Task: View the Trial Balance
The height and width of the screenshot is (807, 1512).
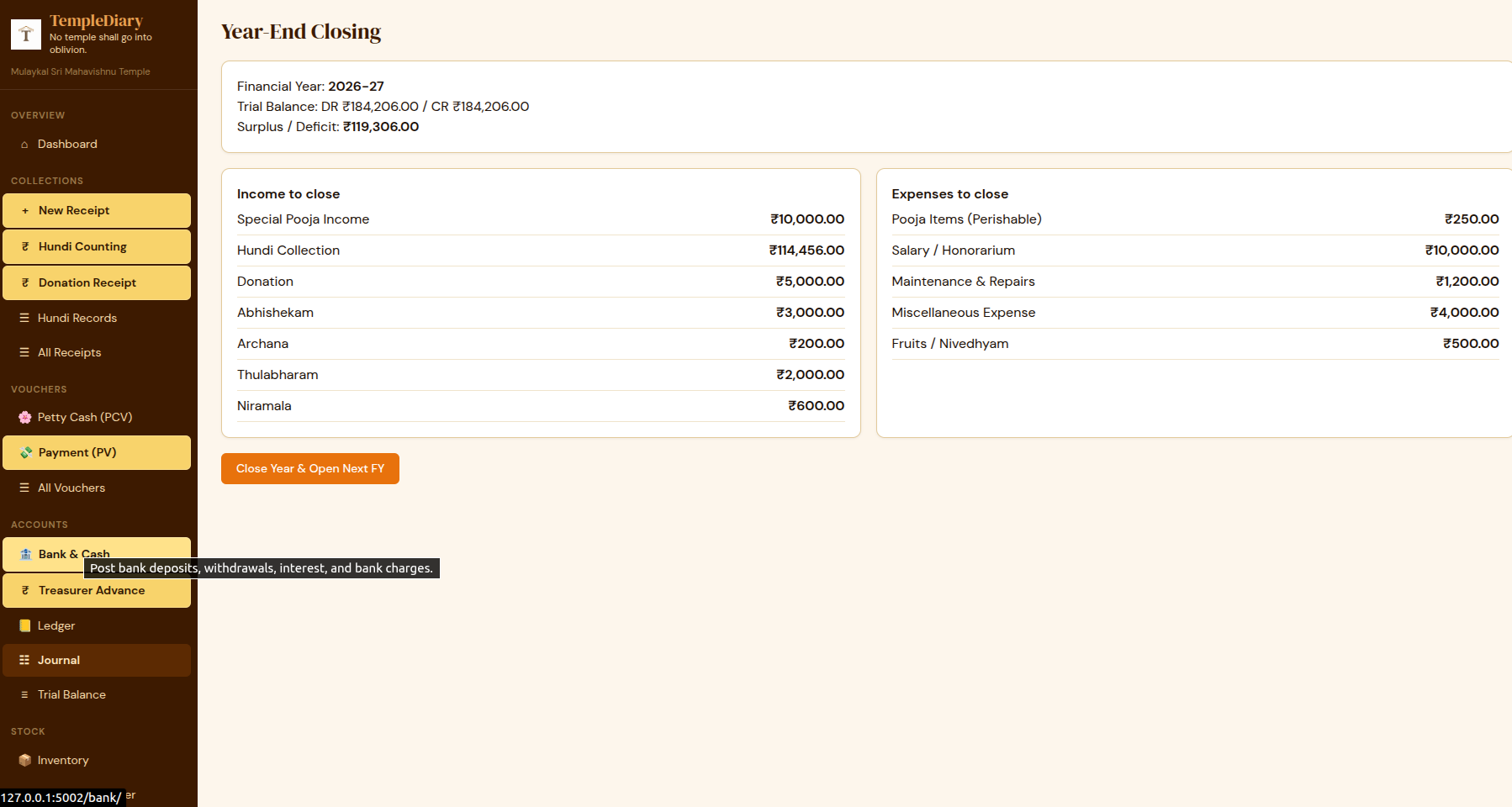Action: [97, 694]
